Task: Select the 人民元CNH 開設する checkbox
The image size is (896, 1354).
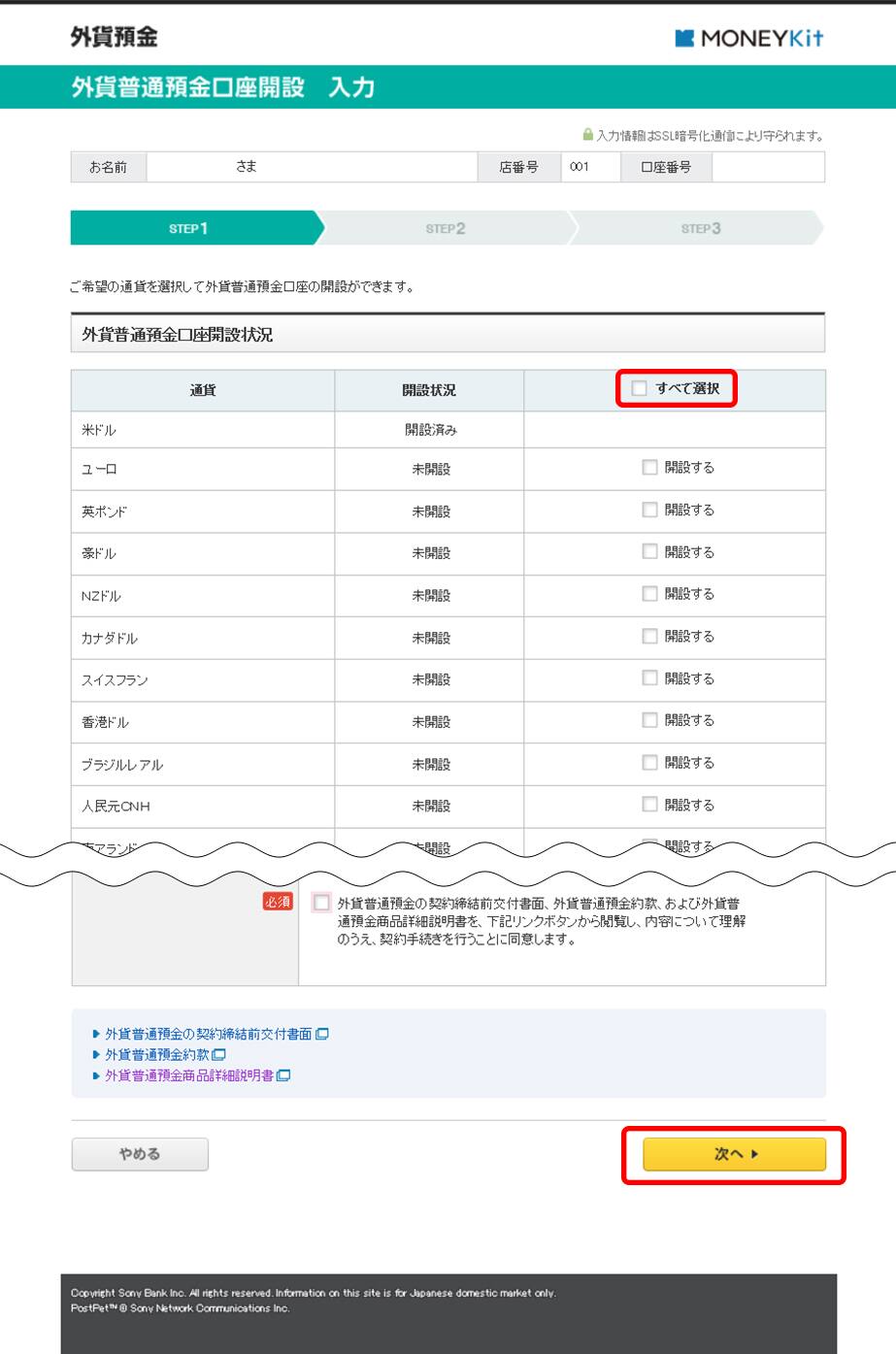Action: point(649,805)
